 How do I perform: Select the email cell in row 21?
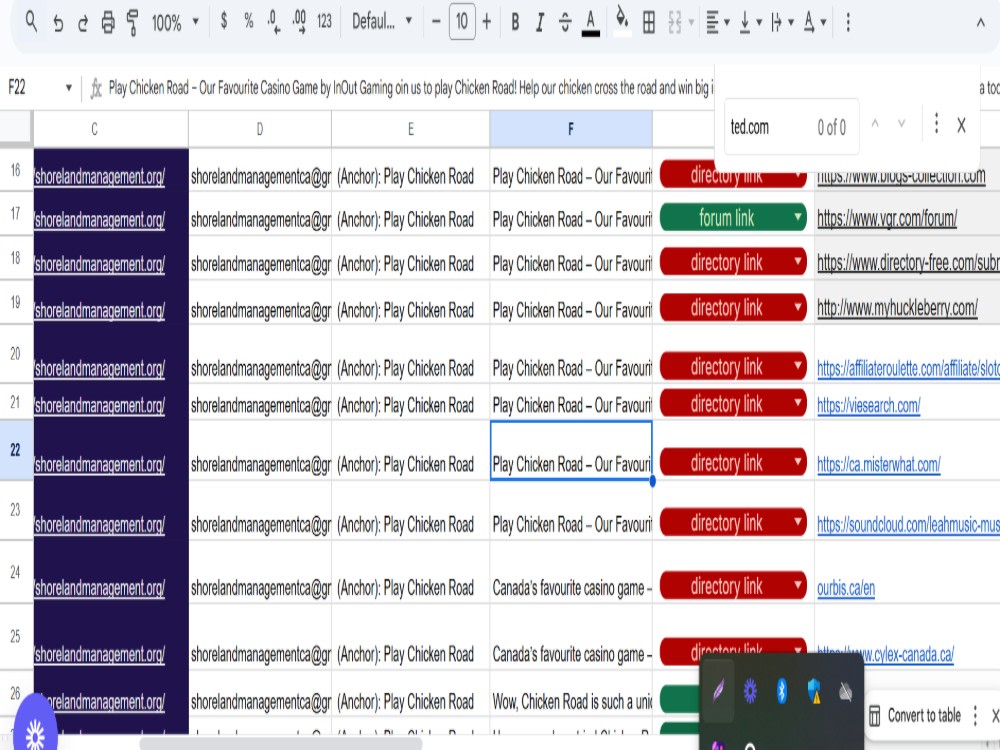click(x=260, y=402)
